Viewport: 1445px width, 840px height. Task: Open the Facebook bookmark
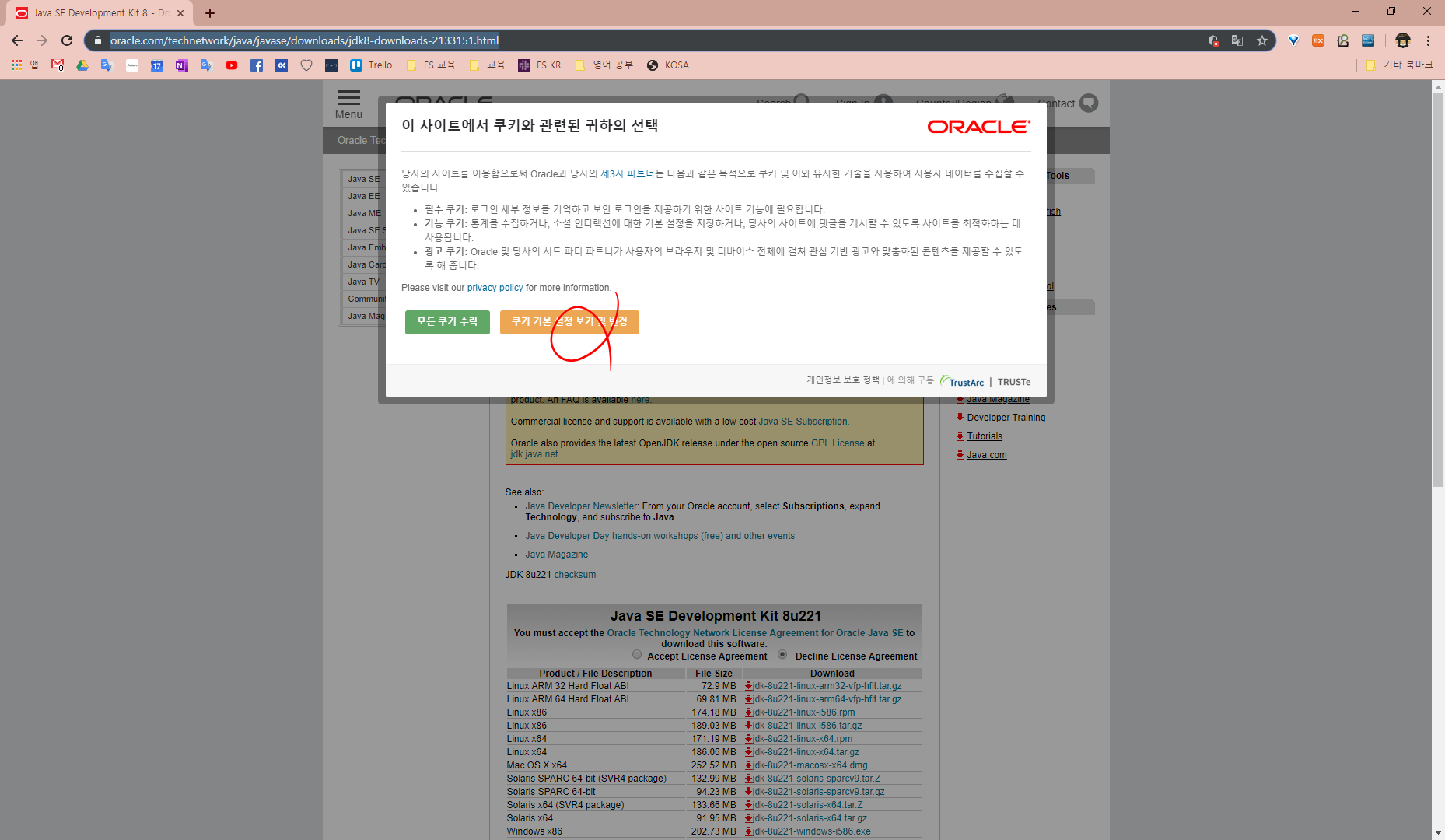click(257, 65)
